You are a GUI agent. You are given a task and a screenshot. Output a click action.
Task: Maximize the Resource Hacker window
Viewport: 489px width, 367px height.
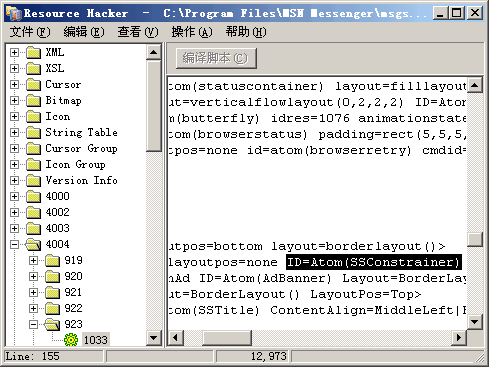tap(456, 13)
